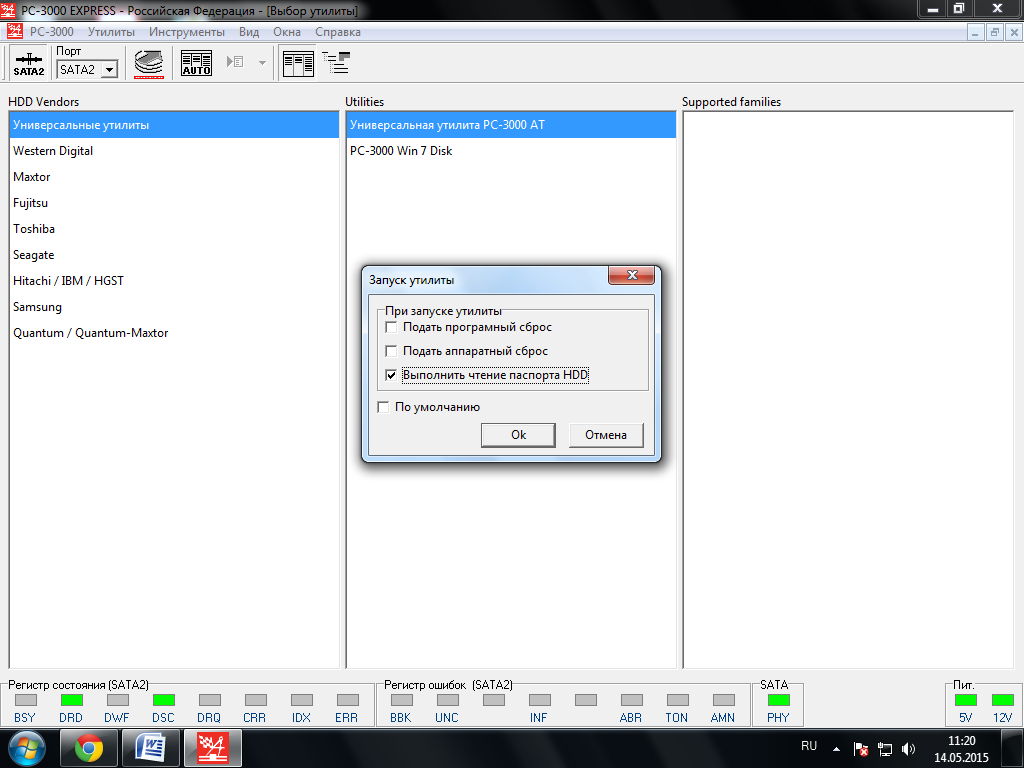Click the Action Center flag tray icon

click(861, 749)
